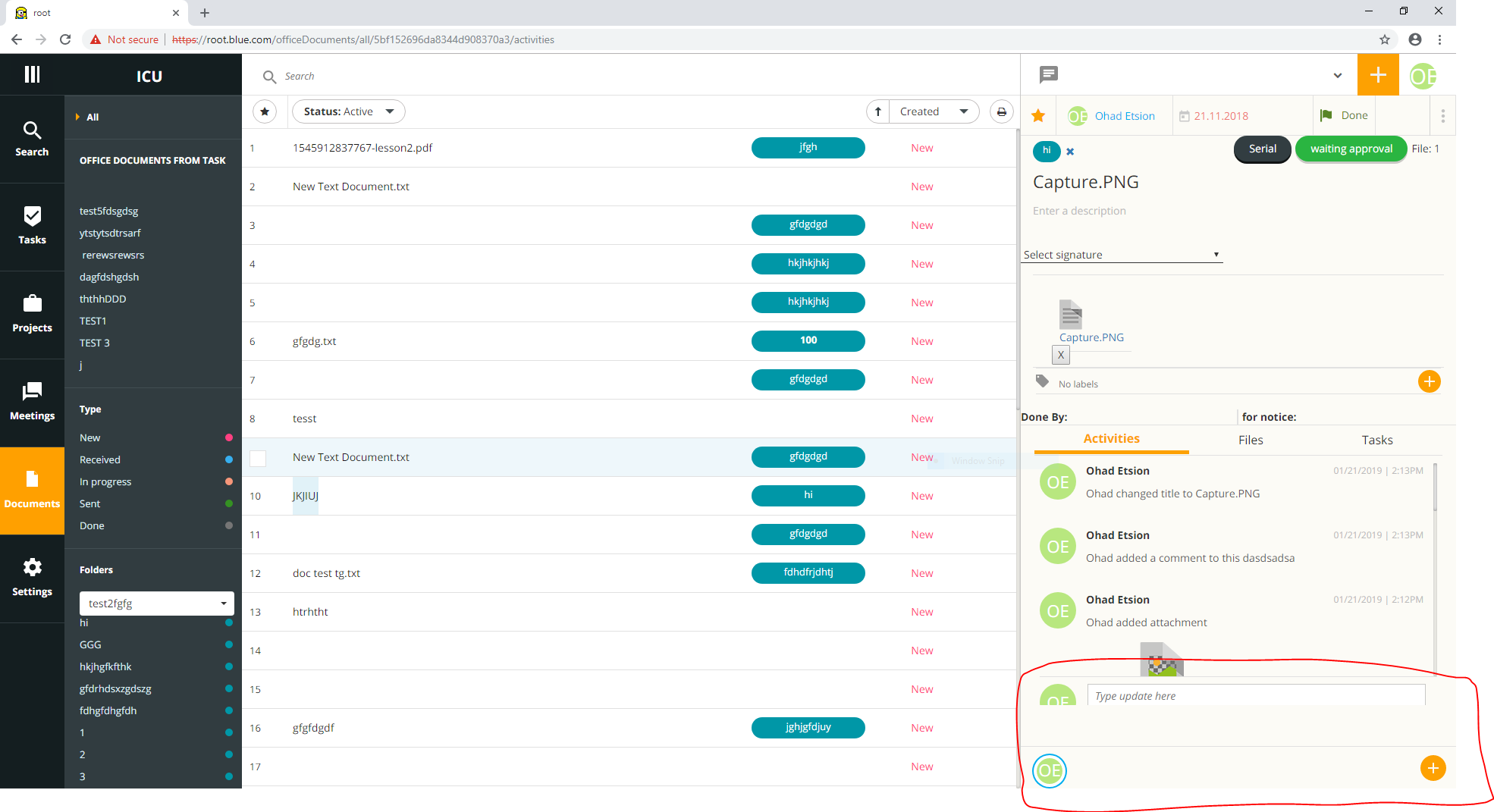Open document 1545912837767-lesson2.pdf
The image size is (1494, 812).
coord(363,148)
